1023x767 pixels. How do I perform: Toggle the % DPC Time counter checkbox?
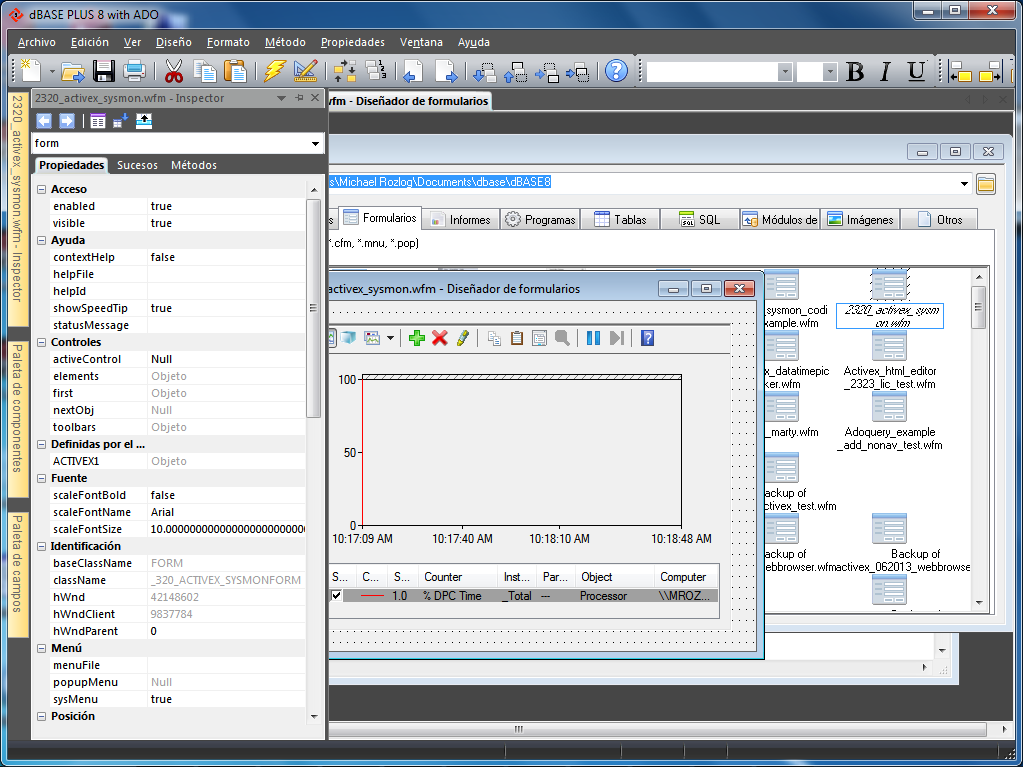click(336, 595)
